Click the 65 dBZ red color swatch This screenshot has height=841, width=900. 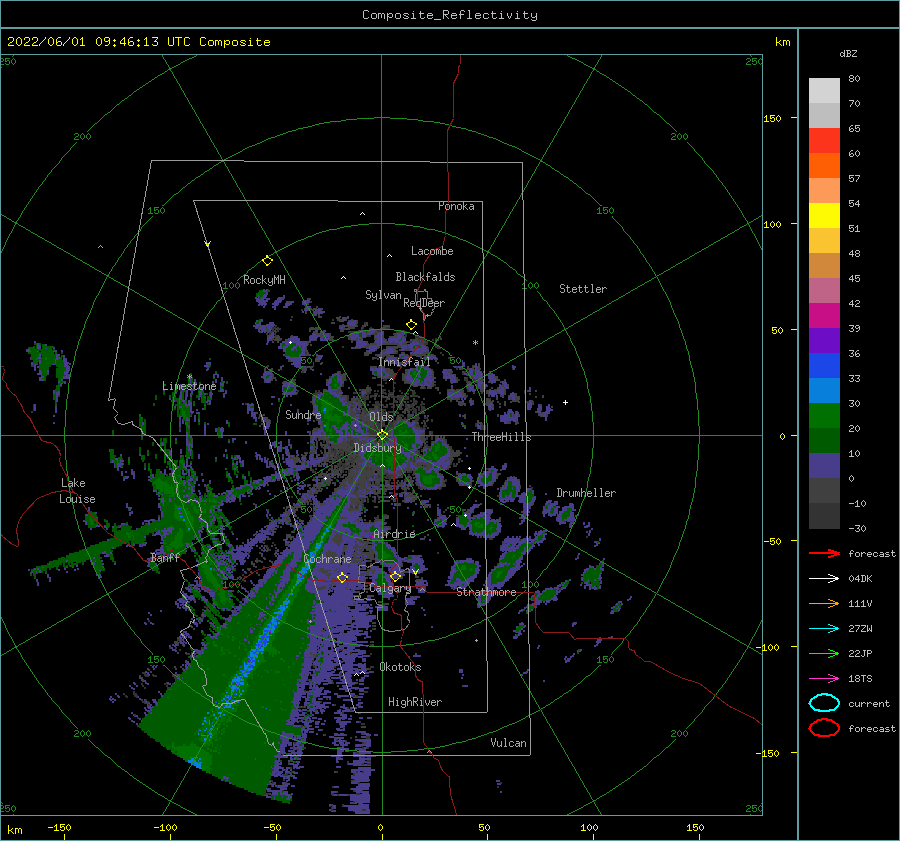coord(824,140)
